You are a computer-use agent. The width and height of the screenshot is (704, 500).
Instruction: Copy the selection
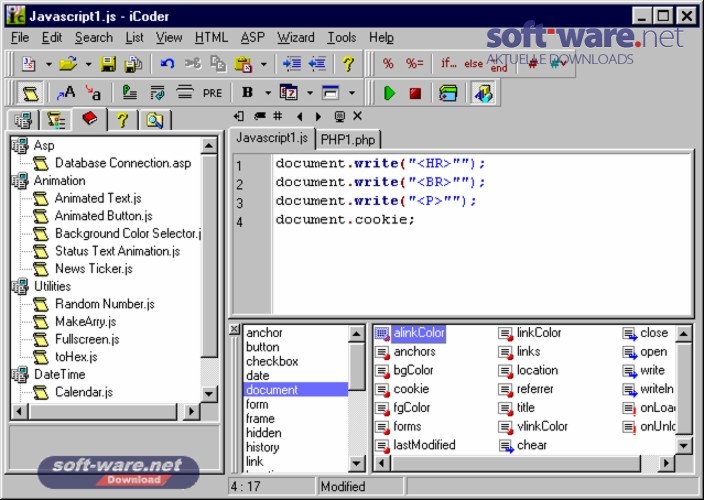218,64
